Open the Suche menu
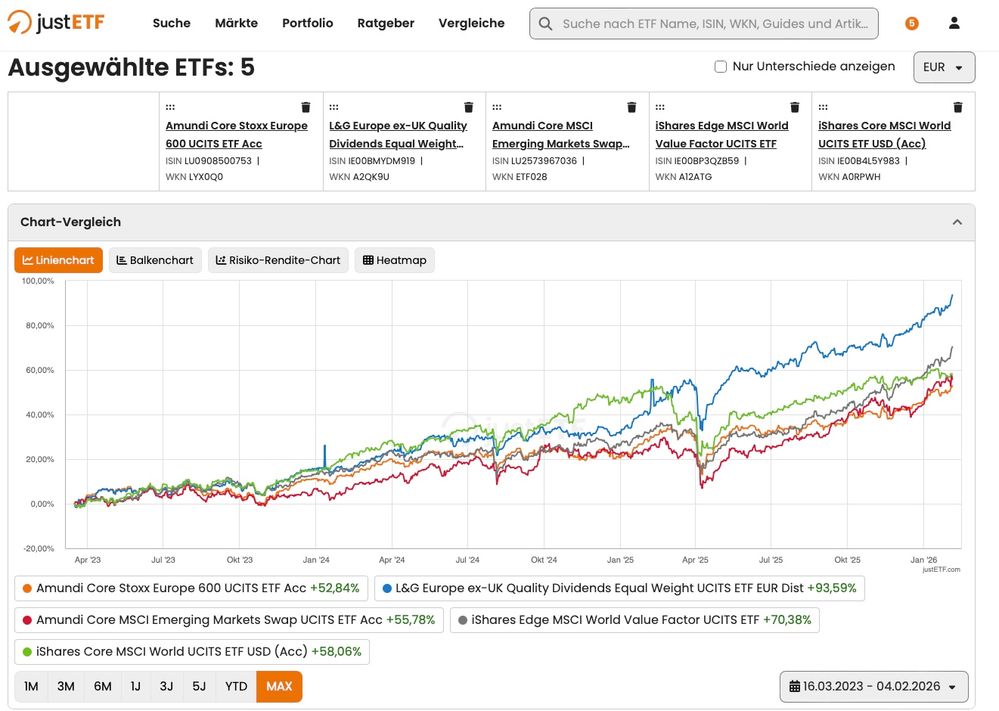 click(x=171, y=23)
